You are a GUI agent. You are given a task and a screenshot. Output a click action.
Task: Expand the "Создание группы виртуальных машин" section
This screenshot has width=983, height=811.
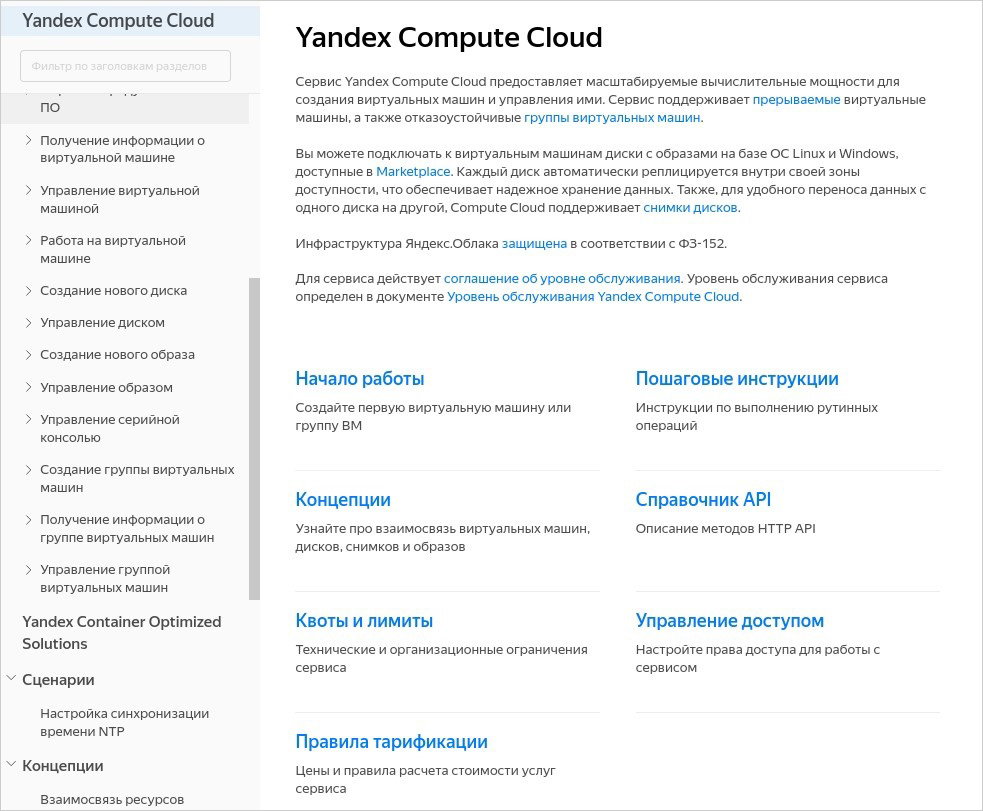136,478
